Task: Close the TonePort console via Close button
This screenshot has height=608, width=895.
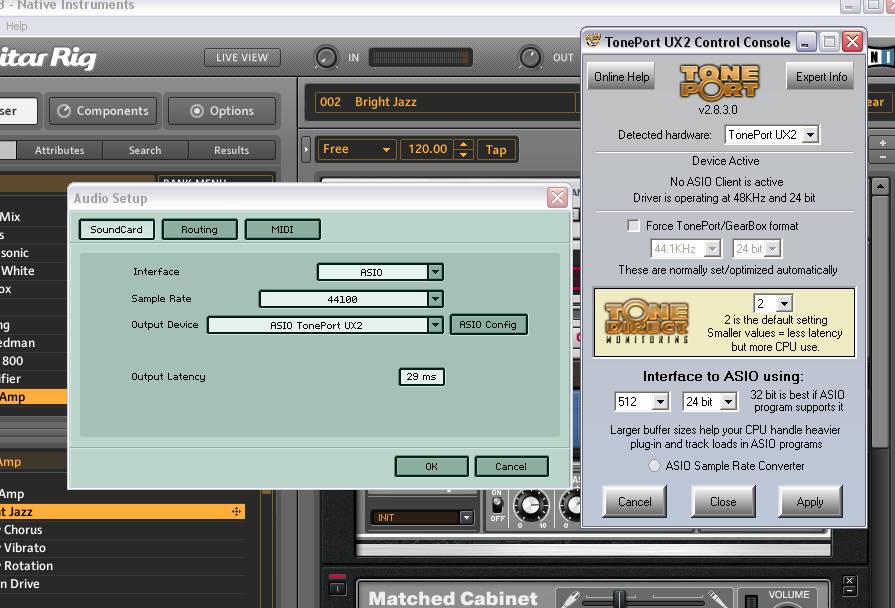Action: tap(723, 502)
